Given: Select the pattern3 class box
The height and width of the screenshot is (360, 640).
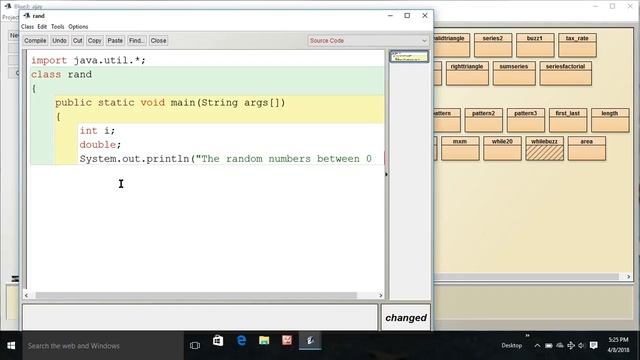Looking at the screenshot, I should click(x=526, y=120).
